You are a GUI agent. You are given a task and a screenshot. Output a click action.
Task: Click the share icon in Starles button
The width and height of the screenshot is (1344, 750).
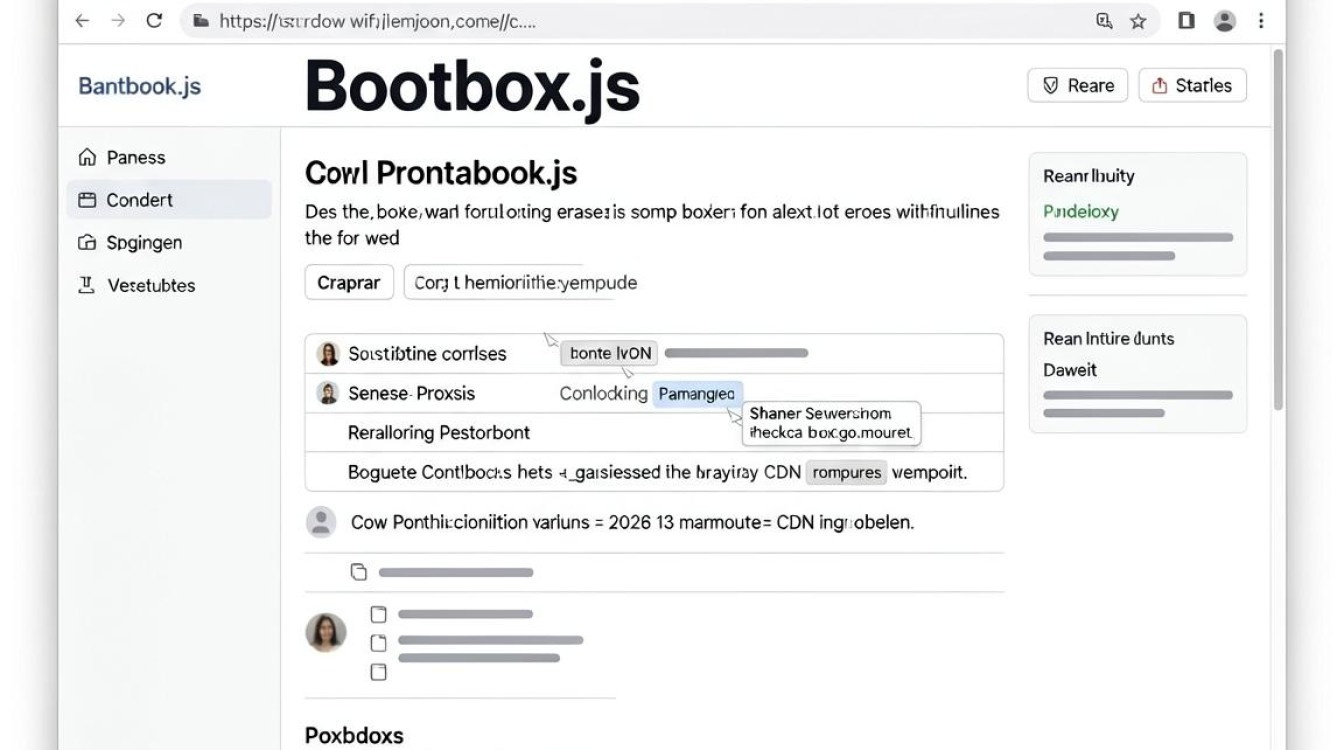[x=1160, y=86]
